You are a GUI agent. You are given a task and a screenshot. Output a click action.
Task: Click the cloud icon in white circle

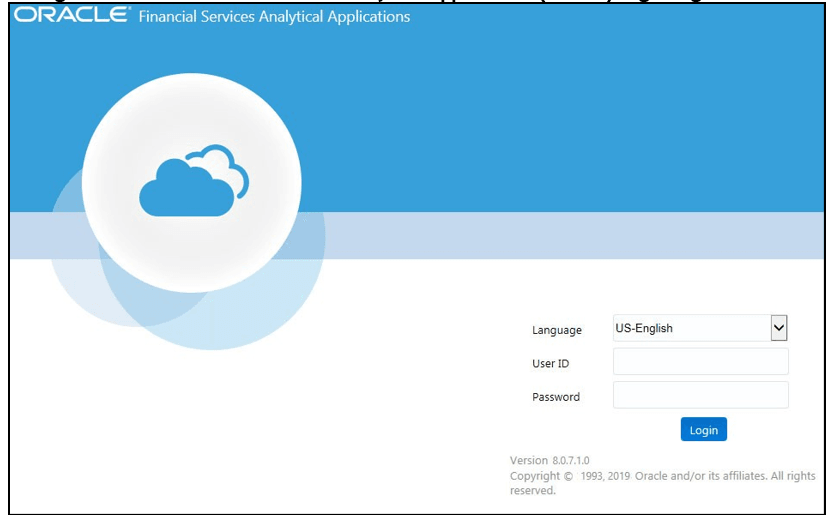tap(194, 181)
